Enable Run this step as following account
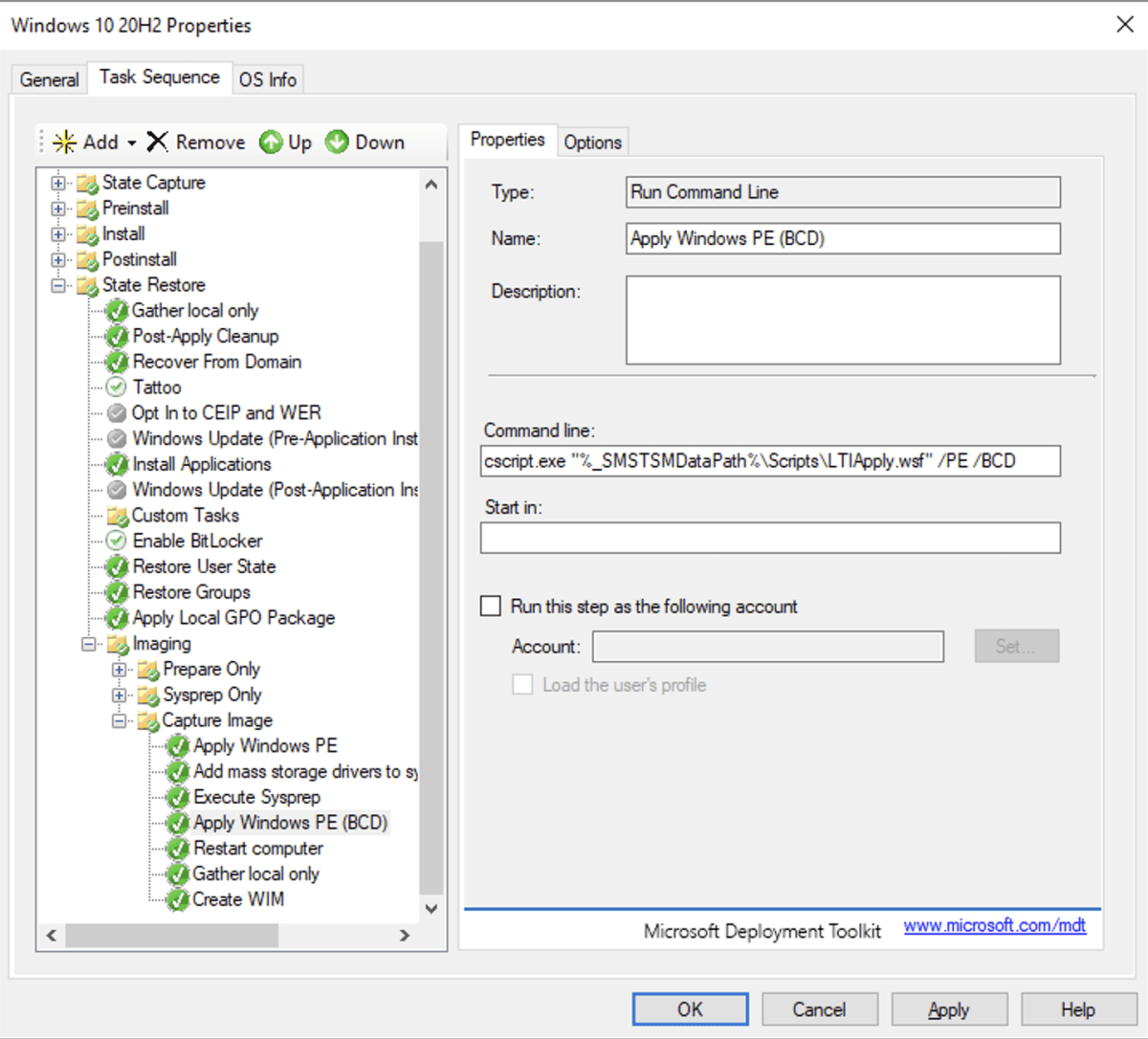 (491, 607)
